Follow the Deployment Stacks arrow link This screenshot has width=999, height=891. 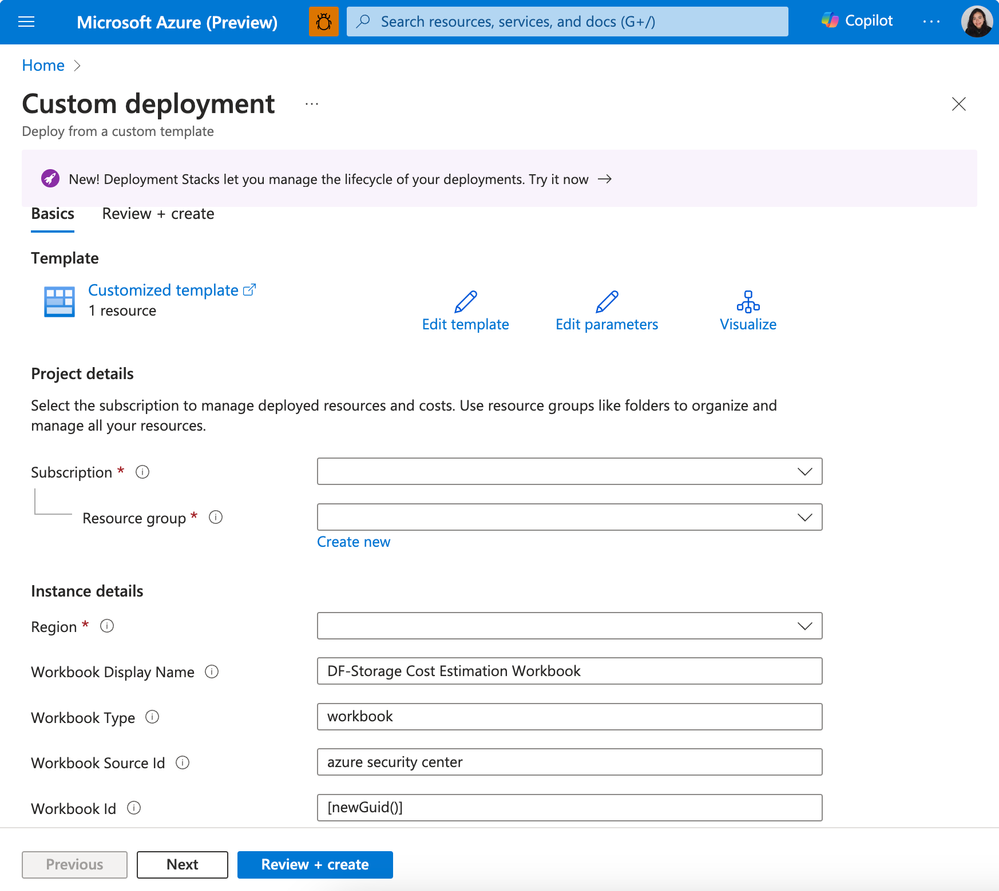(605, 179)
